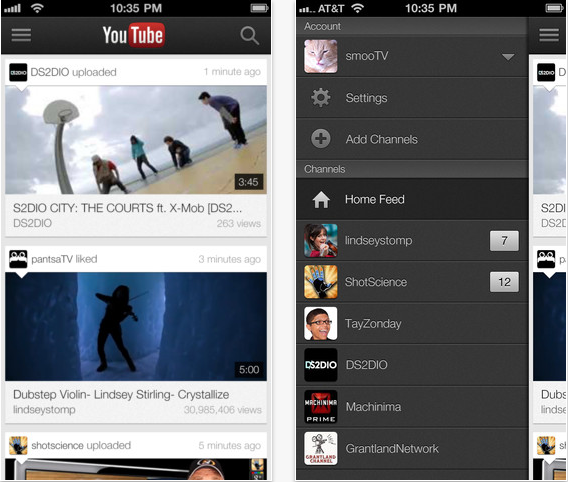Tap the '3 minutes ago' timestamp

pyautogui.click(x=230, y=259)
